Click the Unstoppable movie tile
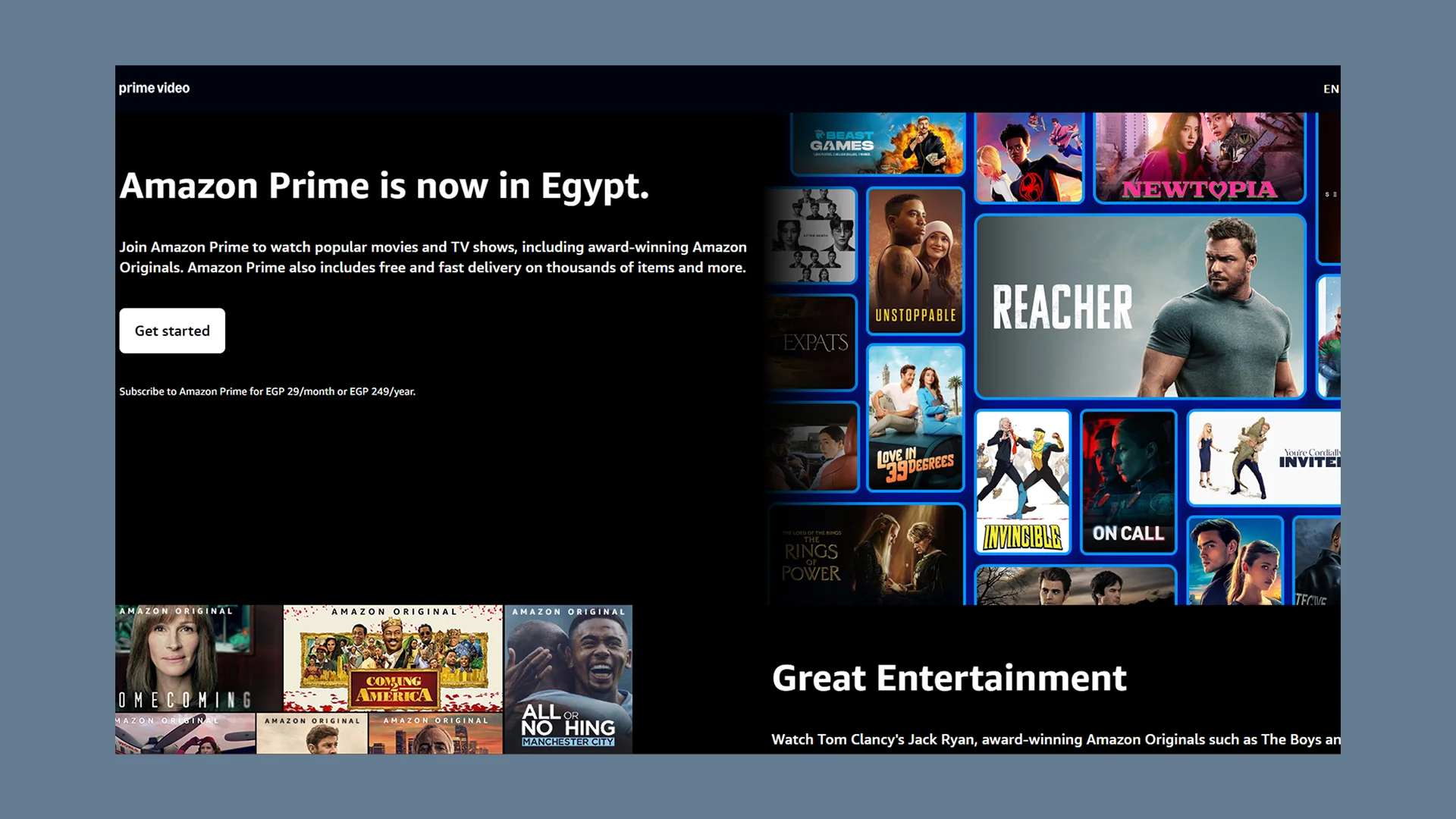This screenshot has height=819, width=1456. pos(915,262)
